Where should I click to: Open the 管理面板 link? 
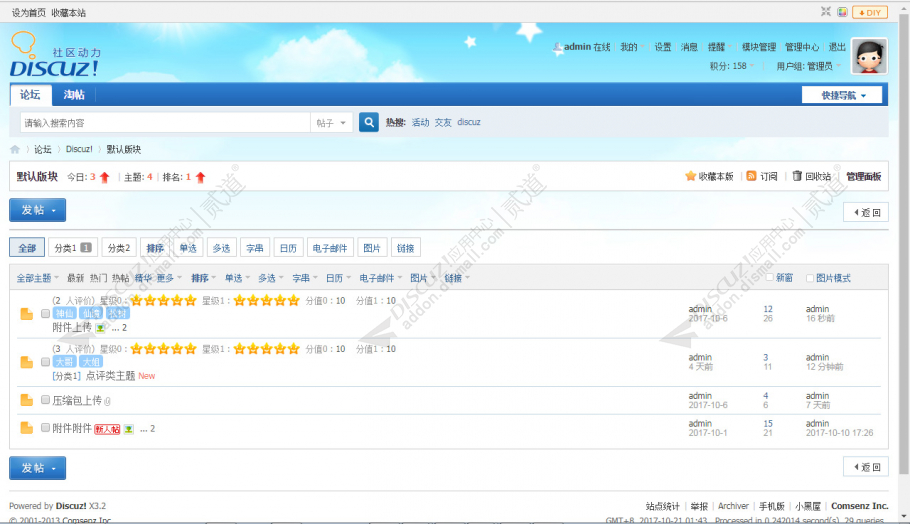[864, 176]
